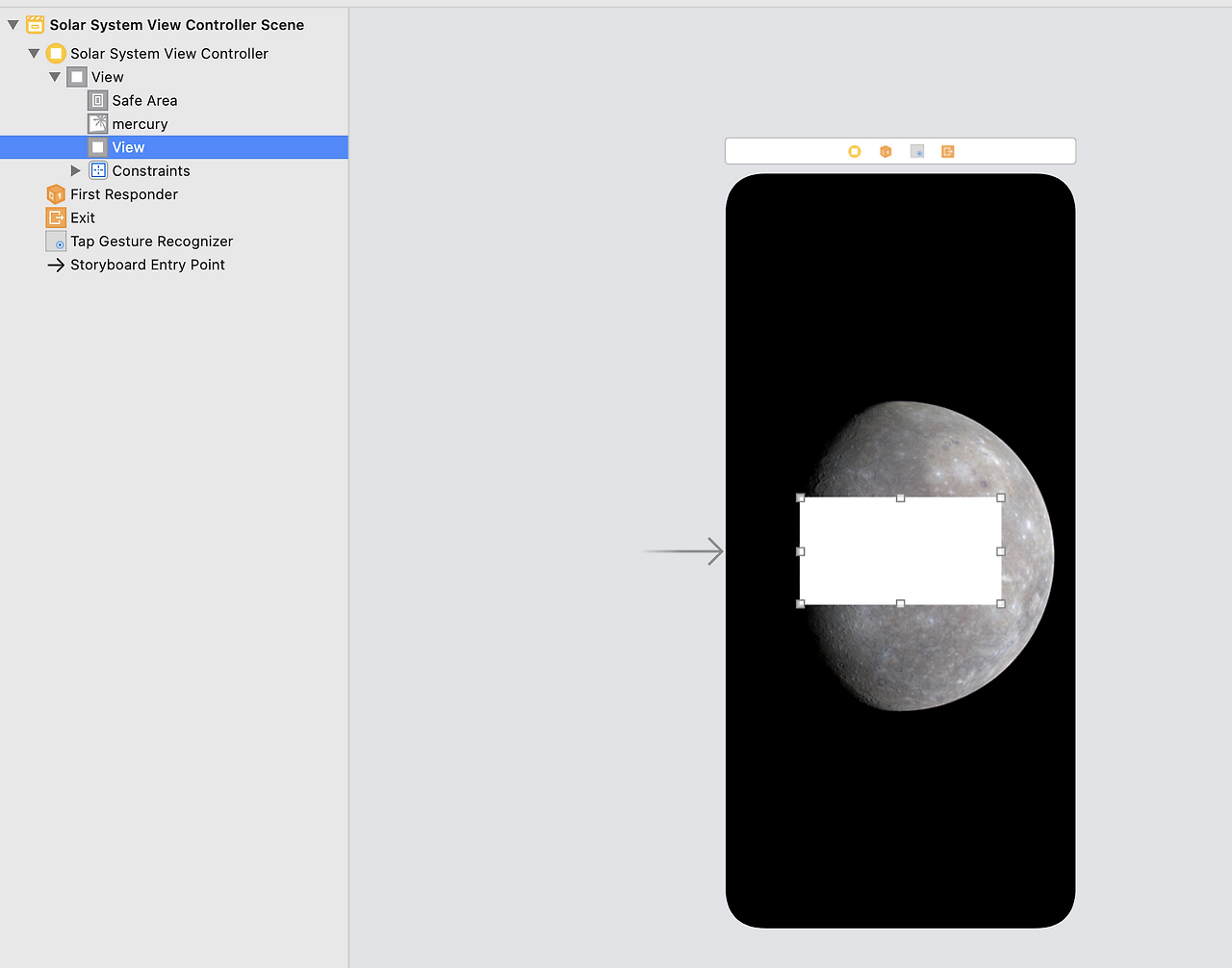This screenshot has width=1232, height=968.
Task: Select the Tap Gesture Recognizer label
Action: 152,242
